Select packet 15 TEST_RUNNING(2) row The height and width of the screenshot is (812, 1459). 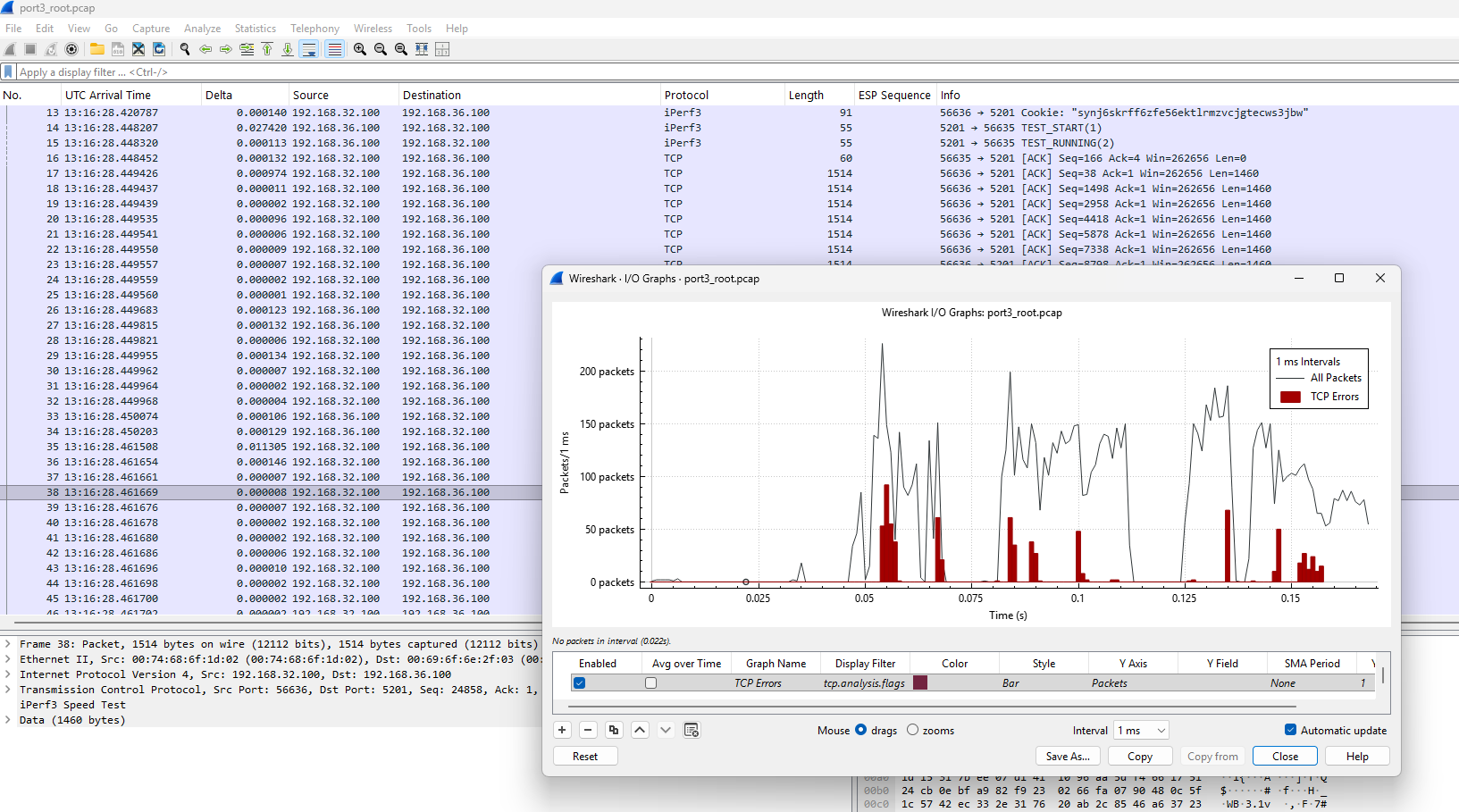point(729,143)
